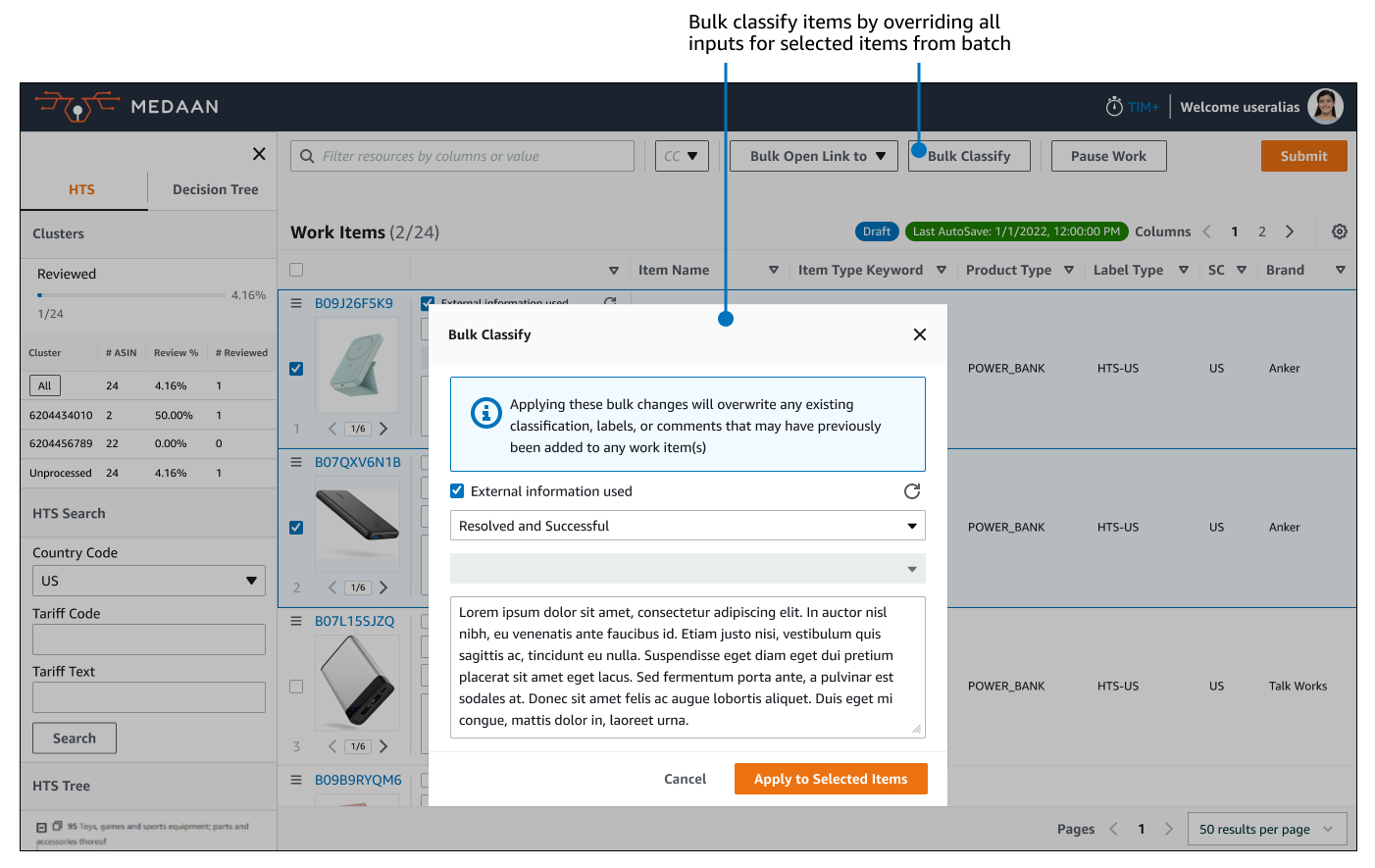
Task: Open Bulk Open Link to dropdown
Action: (x=814, y=156)
